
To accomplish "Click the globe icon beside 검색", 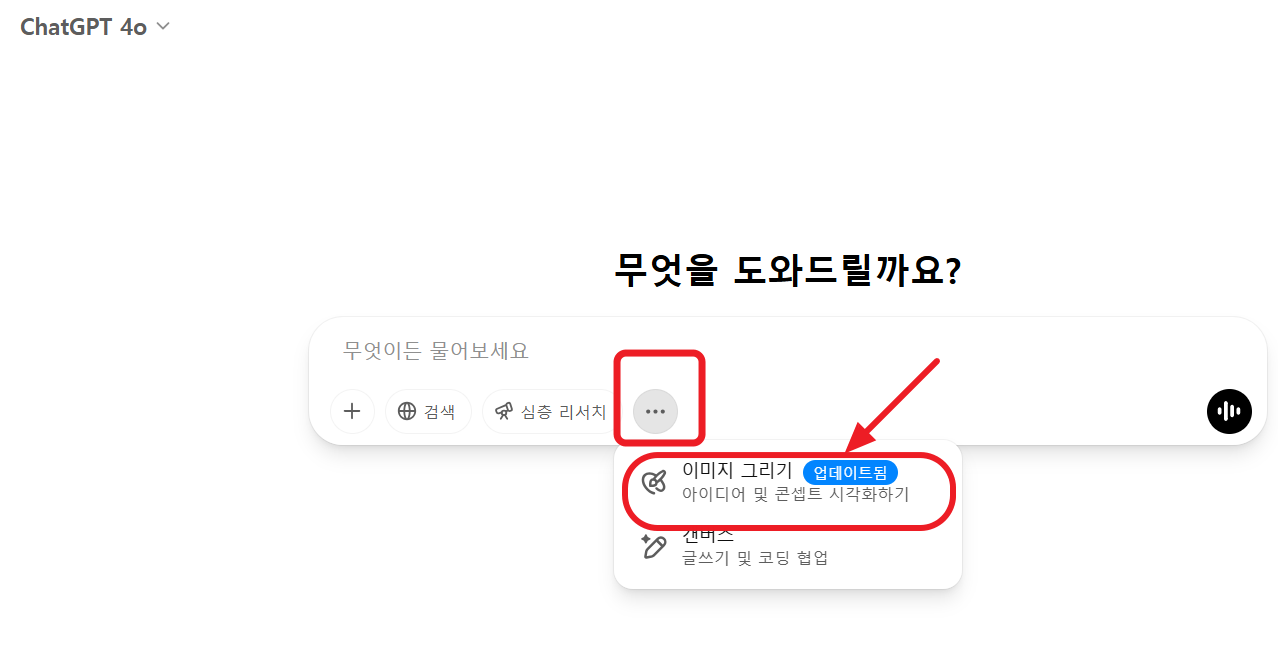I will click(407, 411).
